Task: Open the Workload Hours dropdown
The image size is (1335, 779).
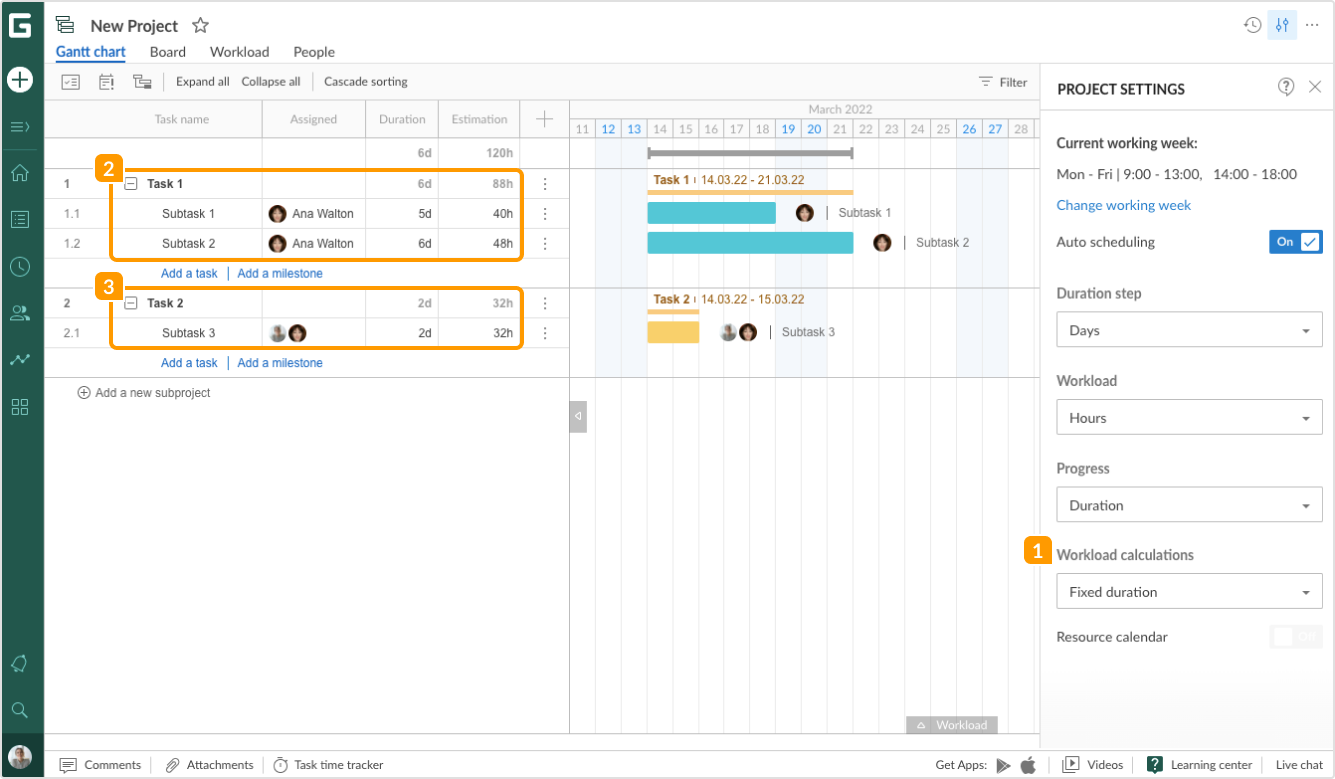Action: (1189, 418)
